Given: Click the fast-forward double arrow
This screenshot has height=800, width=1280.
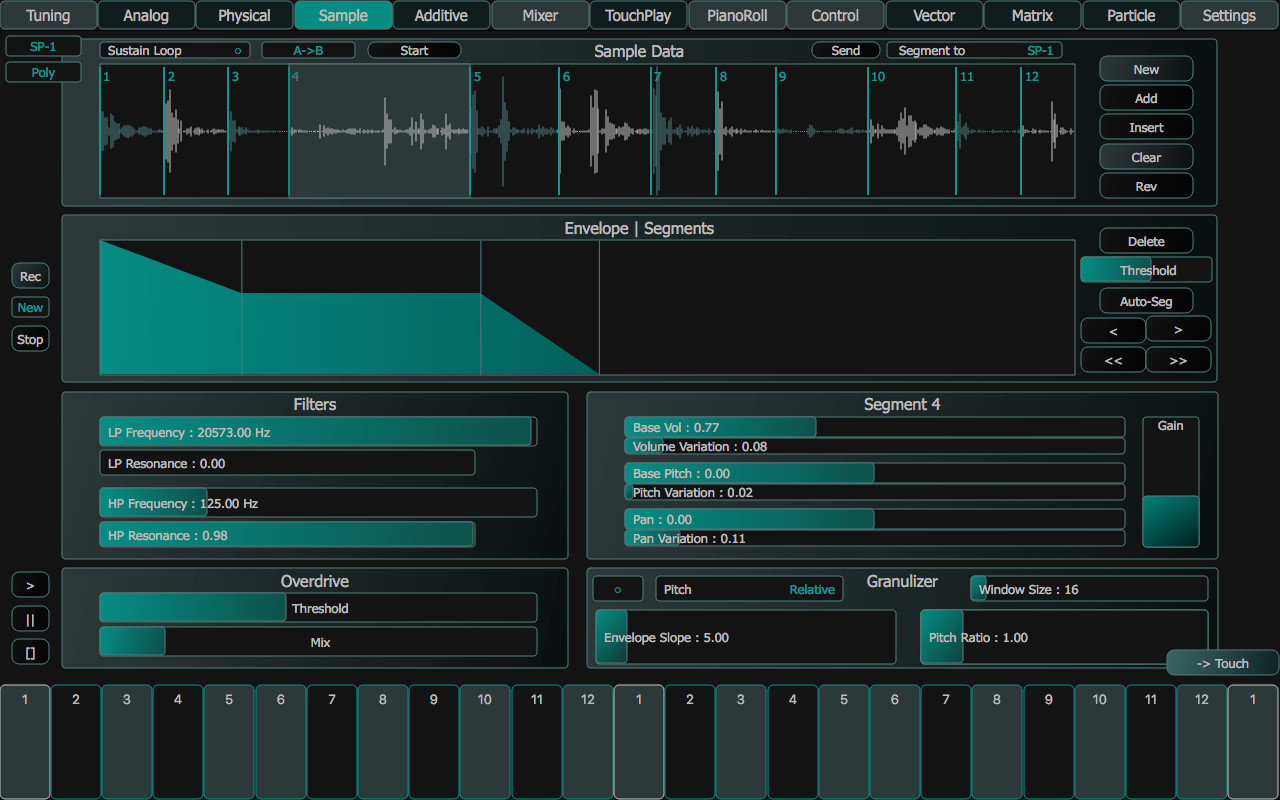Looking at the screenshot, I should click(1178, 359).
